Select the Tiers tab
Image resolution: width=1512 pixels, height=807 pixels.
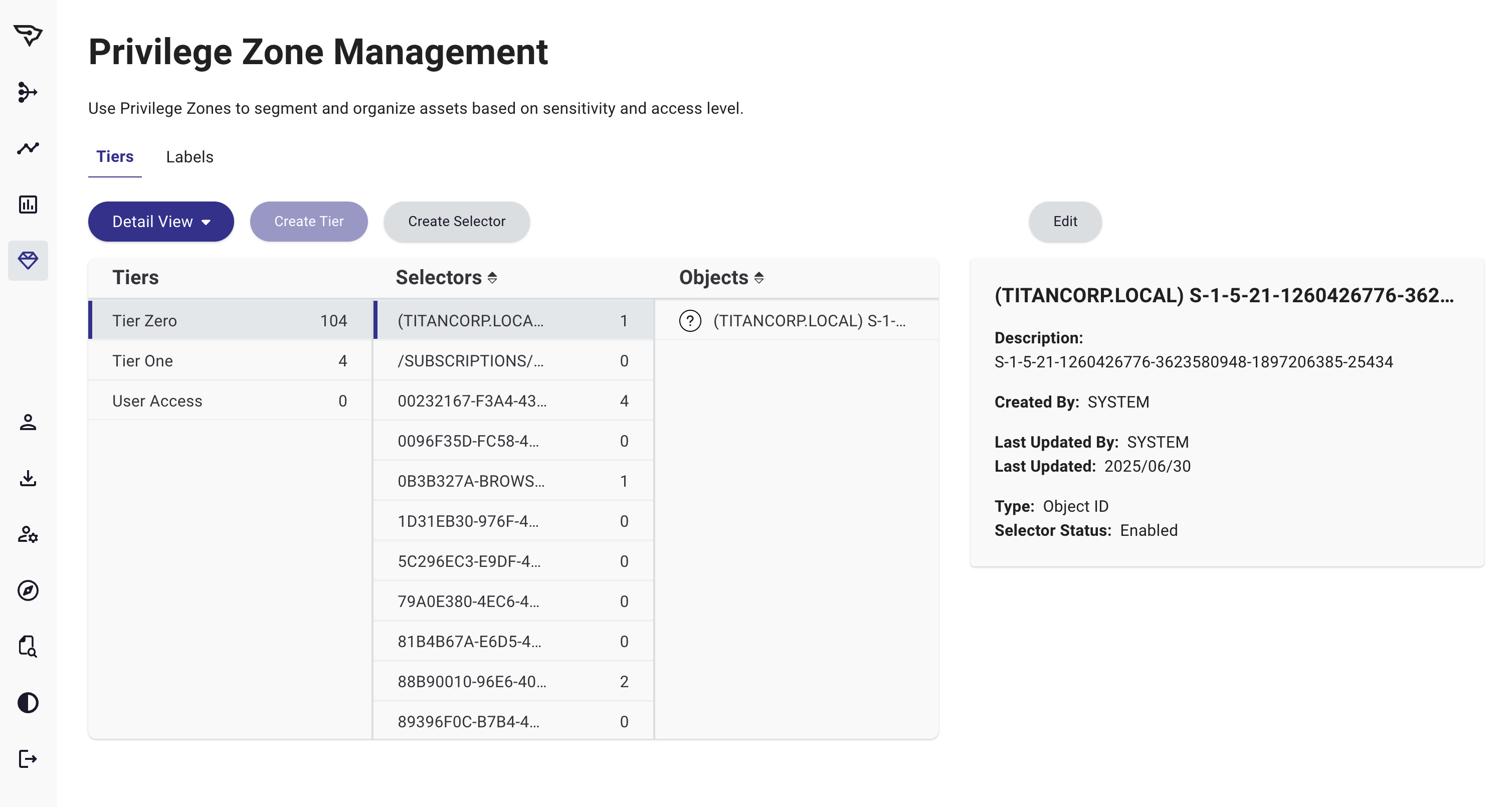pyautogui.click(x=115, y=157)
